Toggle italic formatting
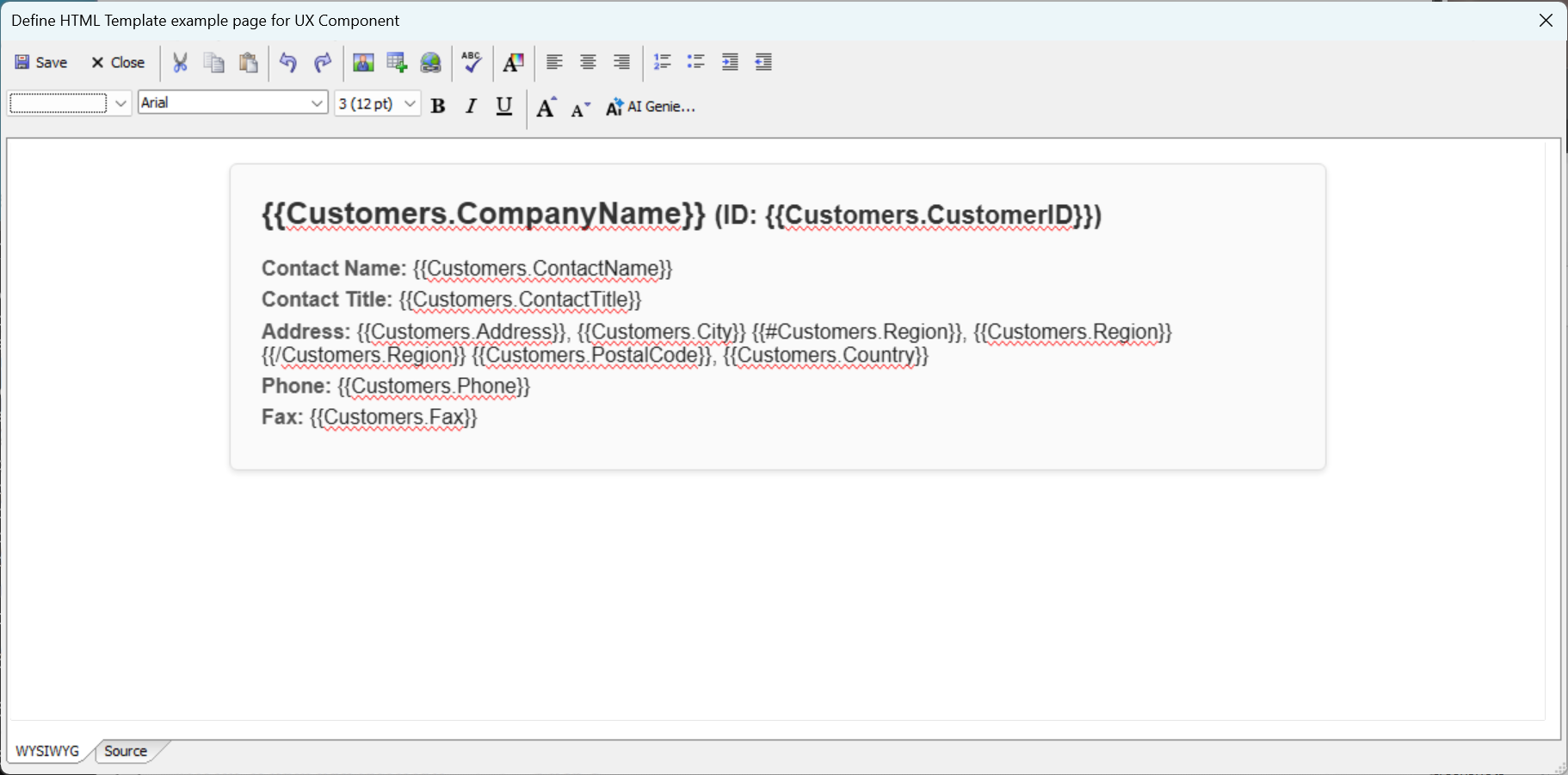Viewport: 1568px width, 775px height. 471,106
